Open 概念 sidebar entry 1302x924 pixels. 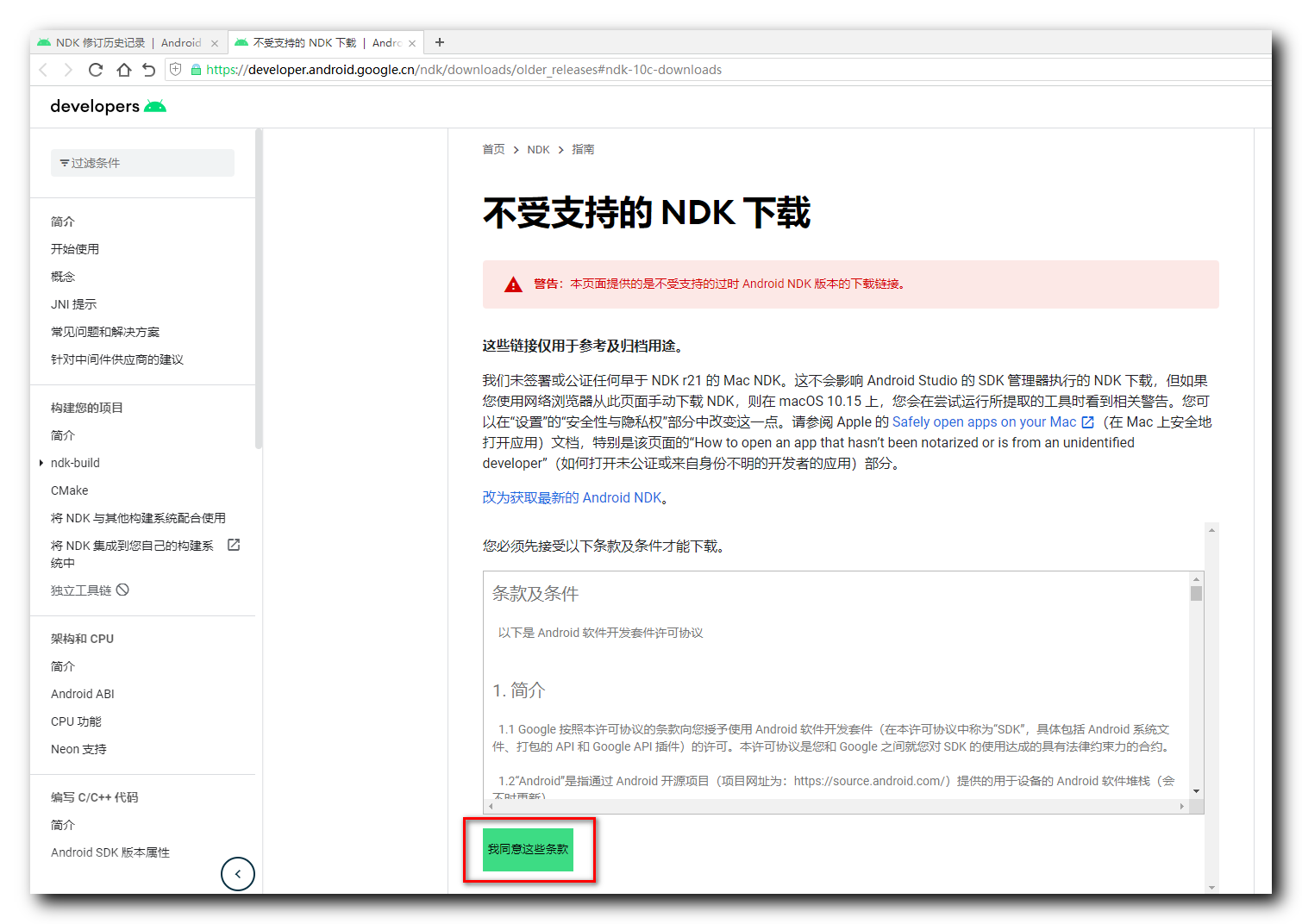(63, 277)
